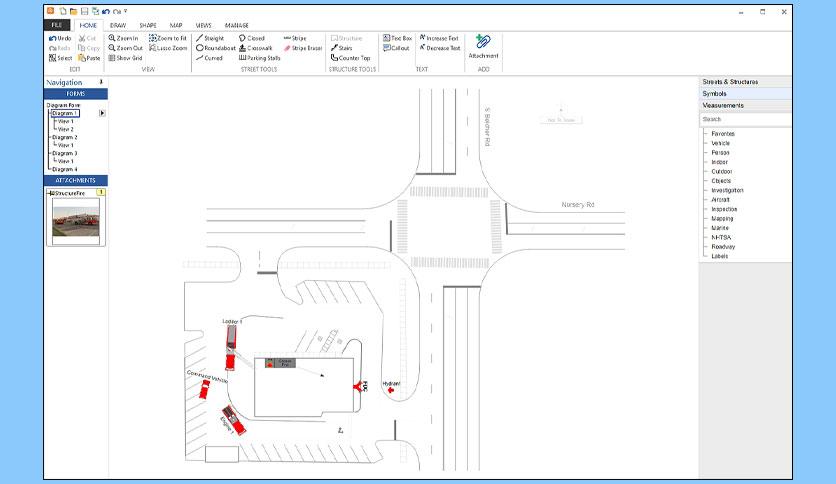Select Diagram 2 in navigation tree
This screenshot has width=836, height=484.
click(65, 137)
